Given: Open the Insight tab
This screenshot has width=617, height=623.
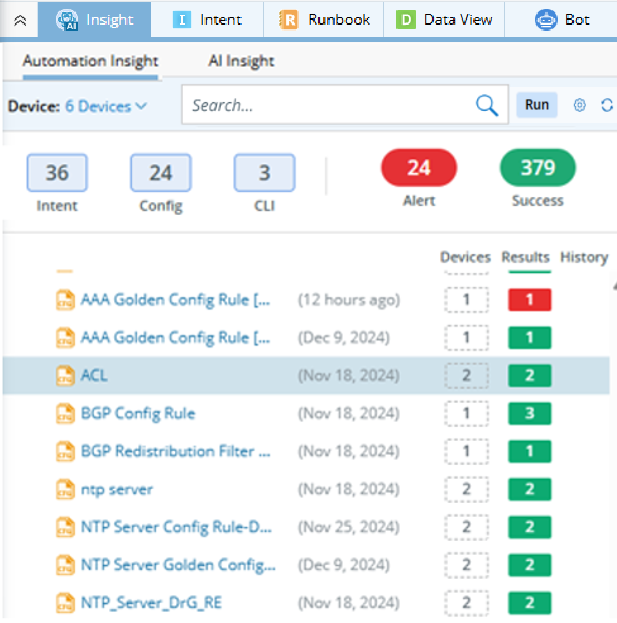Looking at the screenshot, I should 95,20.
